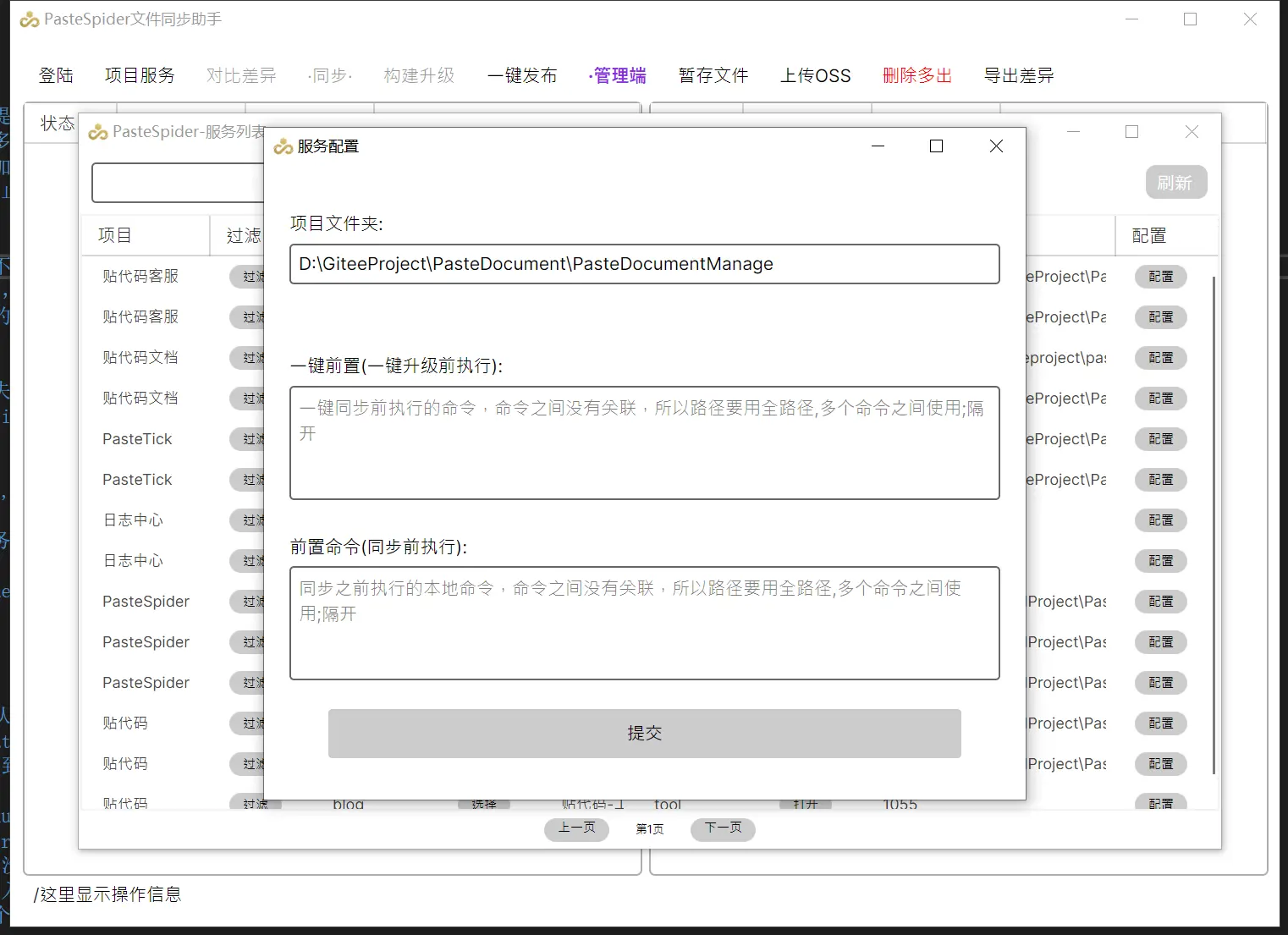
Task: Open 配置 for the second 贴代码客服 row
Action: [1160, 317]
